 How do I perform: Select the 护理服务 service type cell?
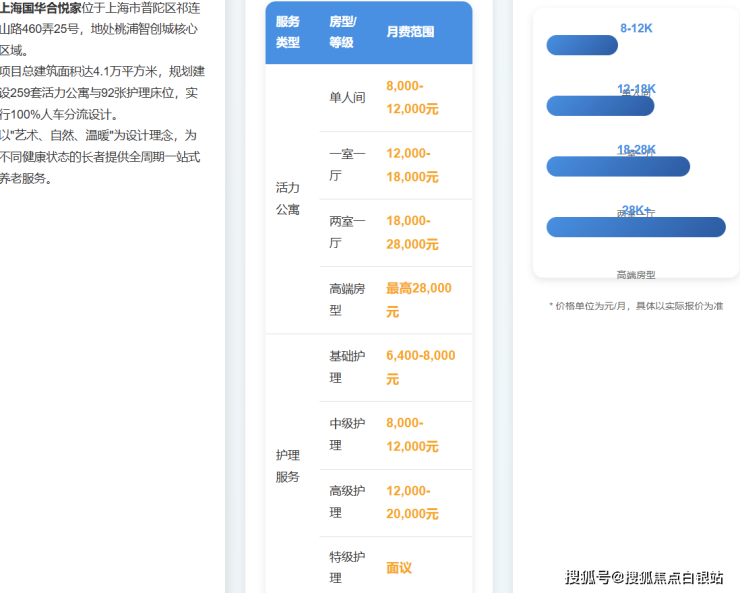(288, 466)
